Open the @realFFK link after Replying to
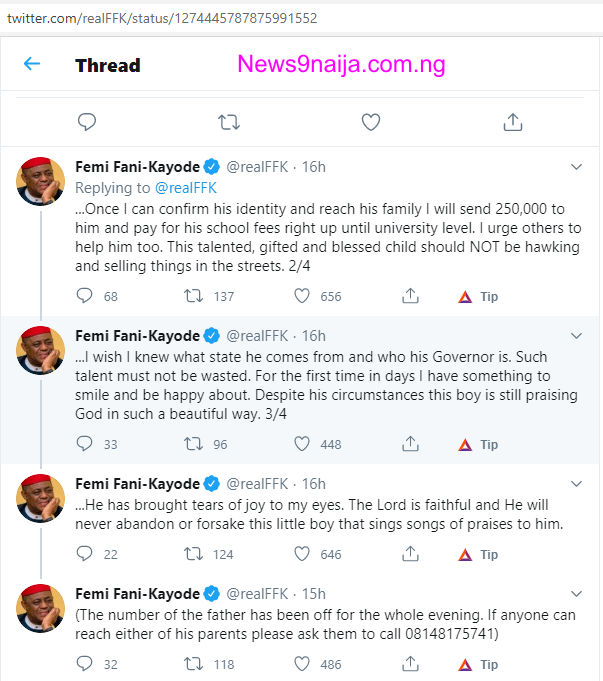603x681 pixels. 184,187
